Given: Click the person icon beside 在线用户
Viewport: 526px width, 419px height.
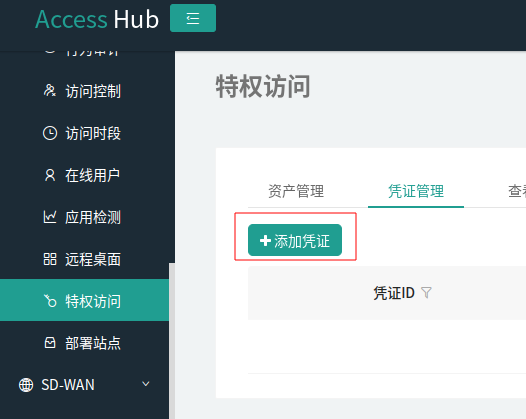Looking at the screenshot, I should tap(50, 175).
